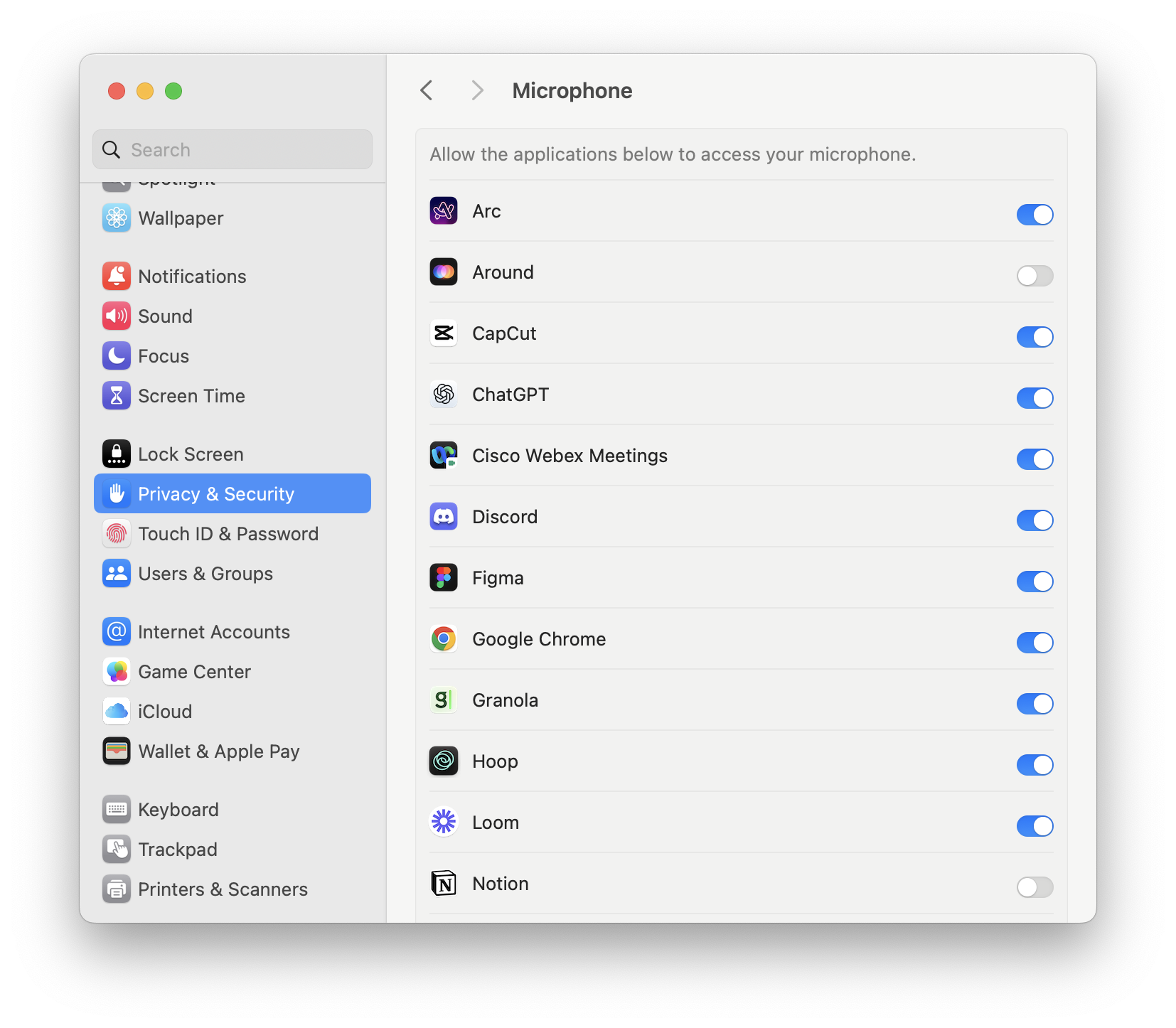Disable microphone access for Arc
This screenshot has height=1028, width=1176.
1035,215
